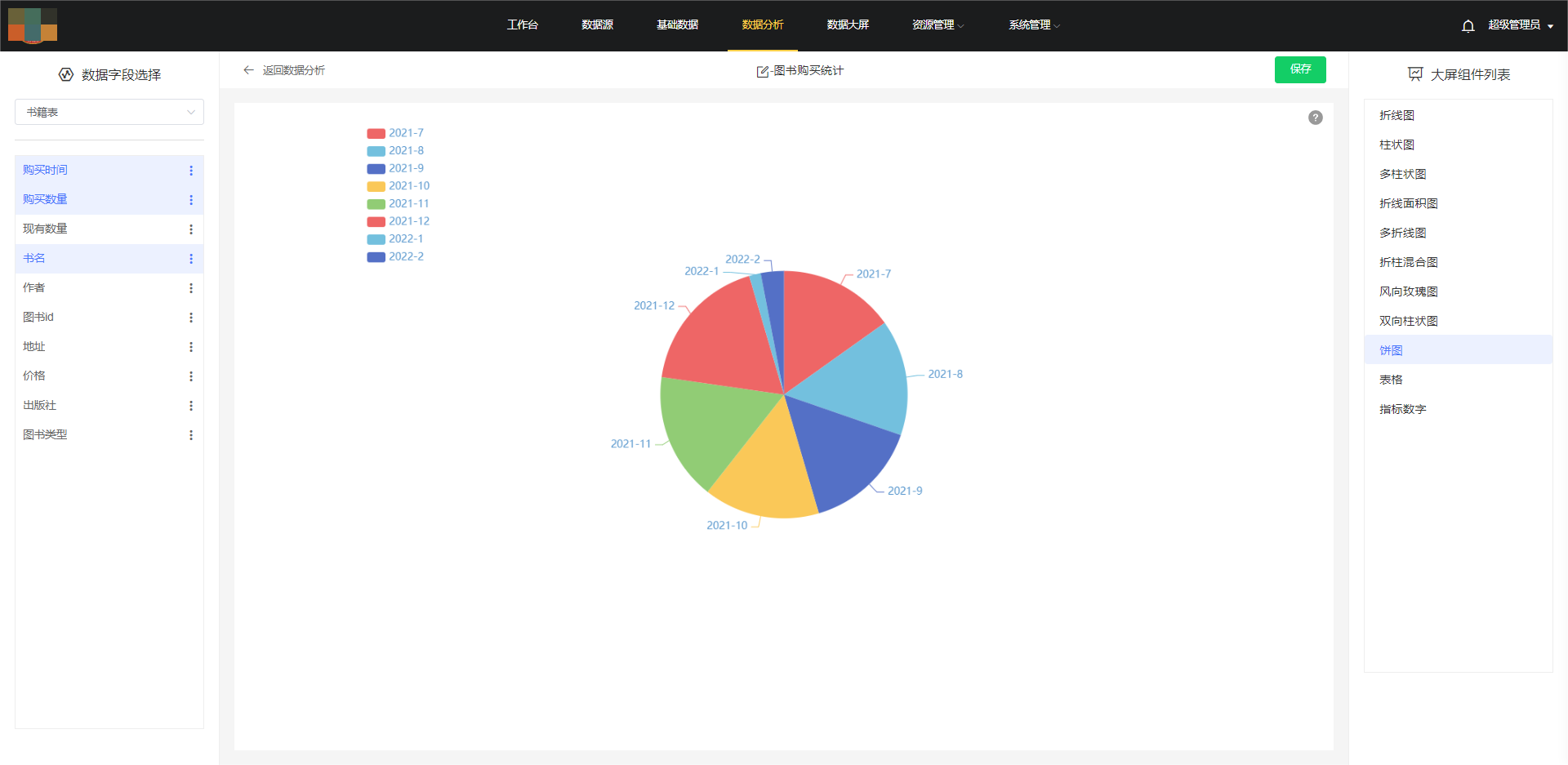Select 表格 component type
1568x765 pixels.
1458,380
